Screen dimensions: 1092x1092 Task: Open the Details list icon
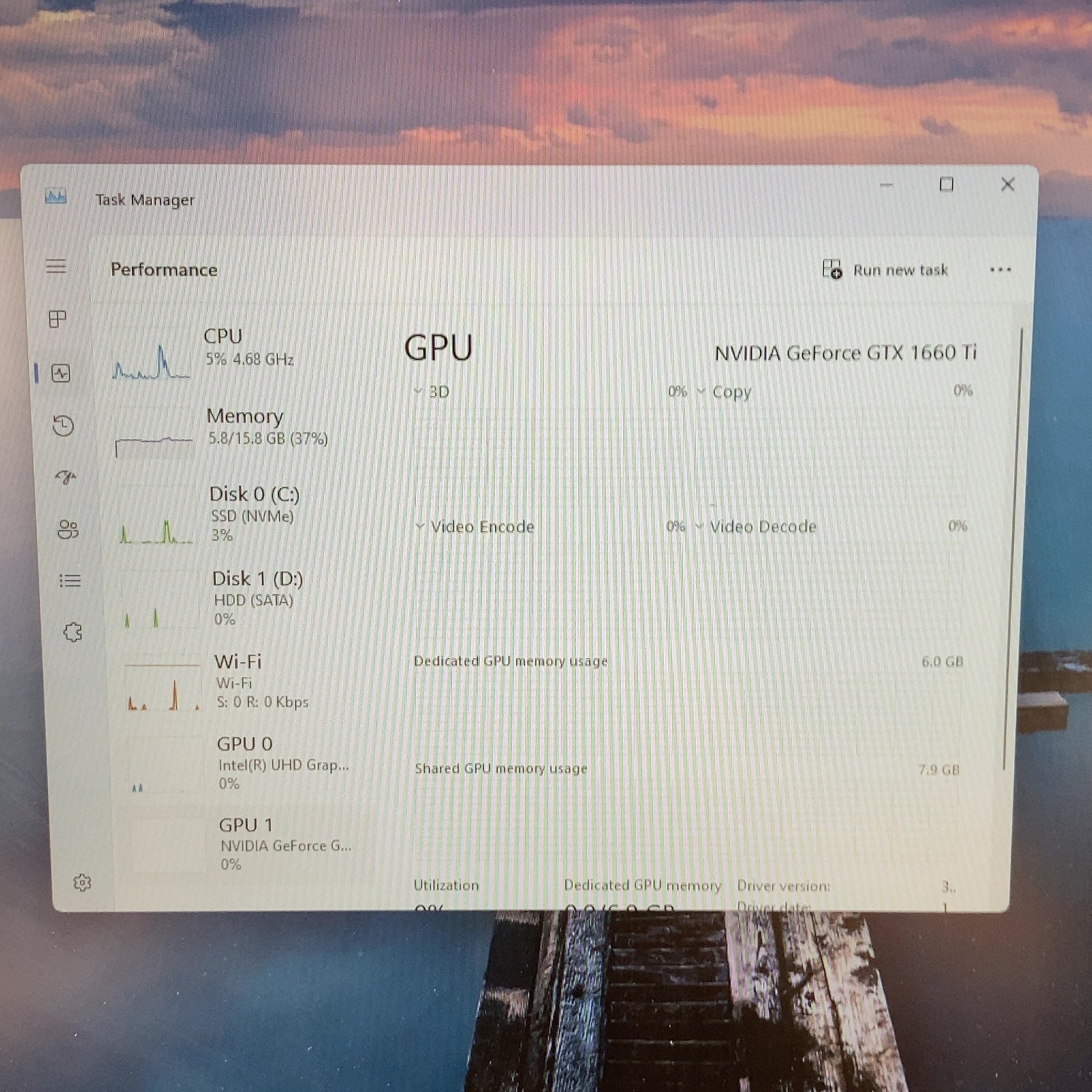[70, 581]
